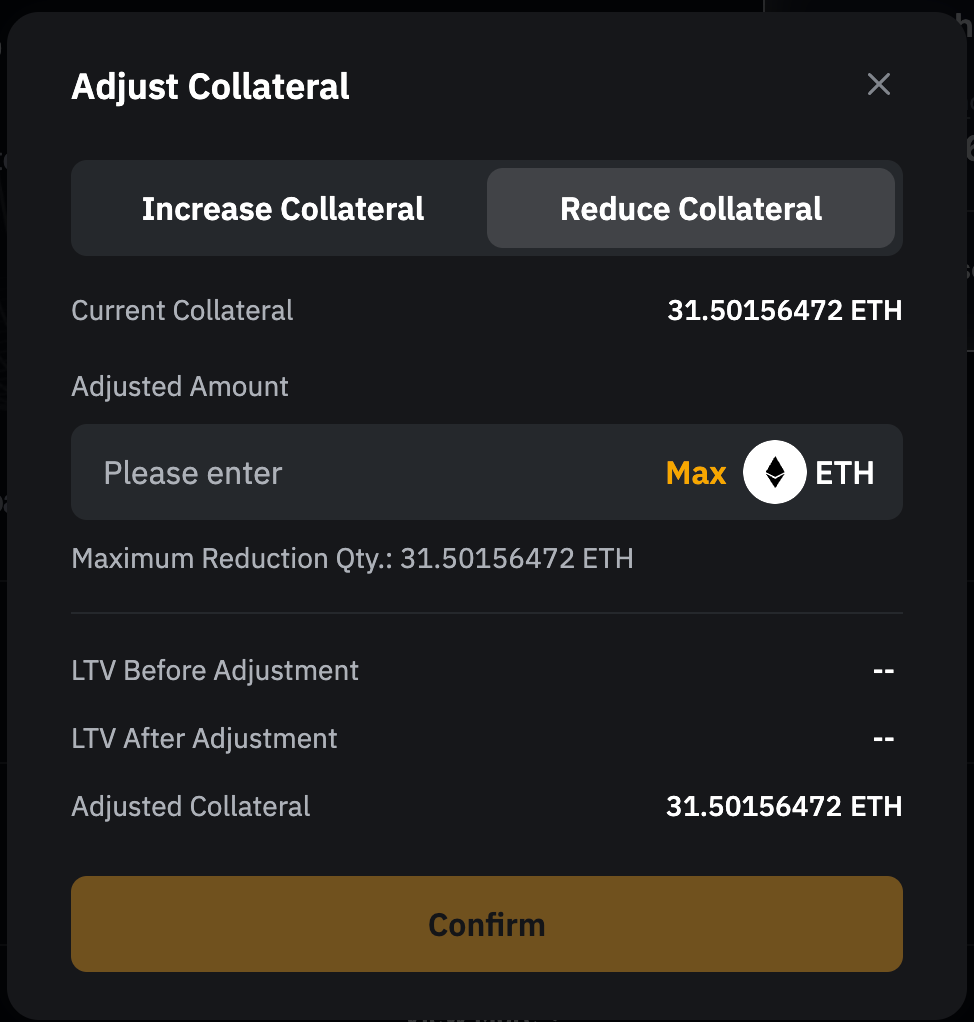
Task: Click the Adjusted Collateral label
Action: pyautogui.click(x=191, y=807)
